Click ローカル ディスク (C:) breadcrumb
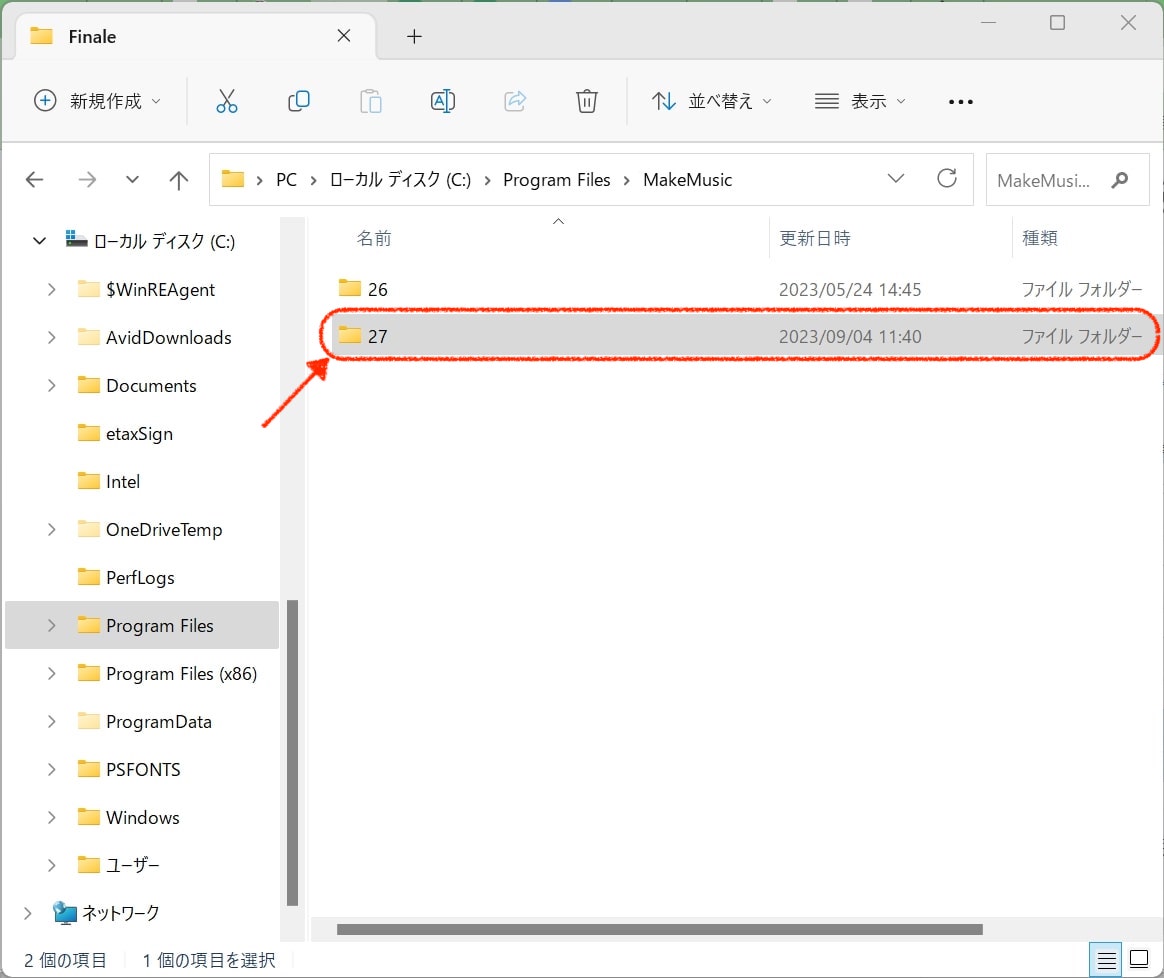The image size is (1164, 978). [400, 180]
